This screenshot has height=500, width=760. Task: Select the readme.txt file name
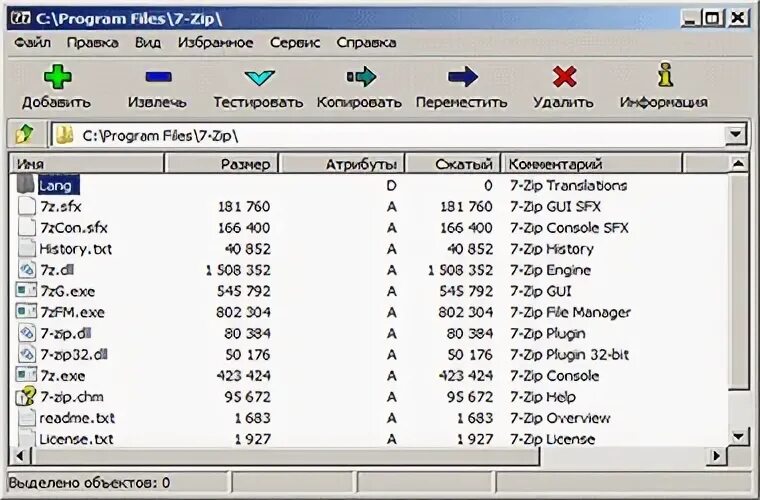77,418
